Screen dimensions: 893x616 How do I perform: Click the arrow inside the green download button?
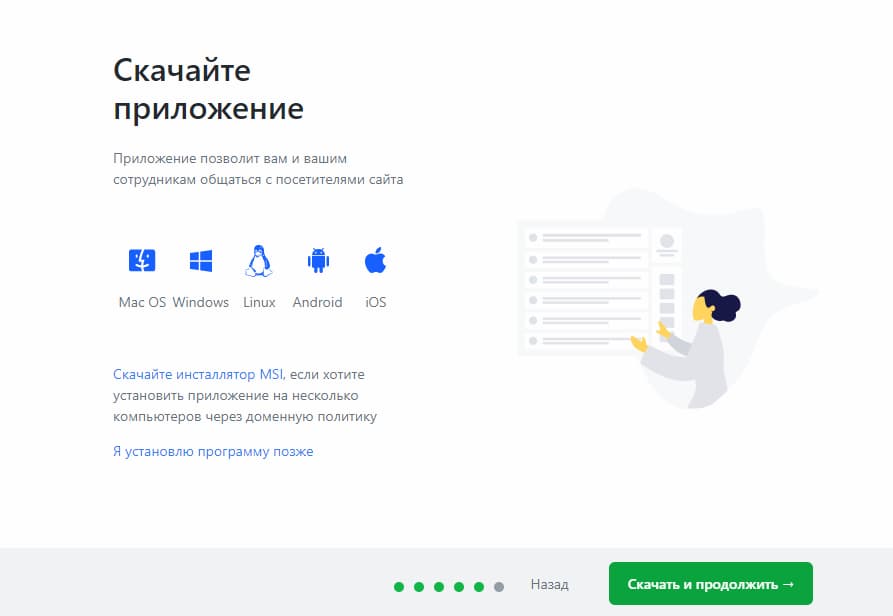pos(786,583)
